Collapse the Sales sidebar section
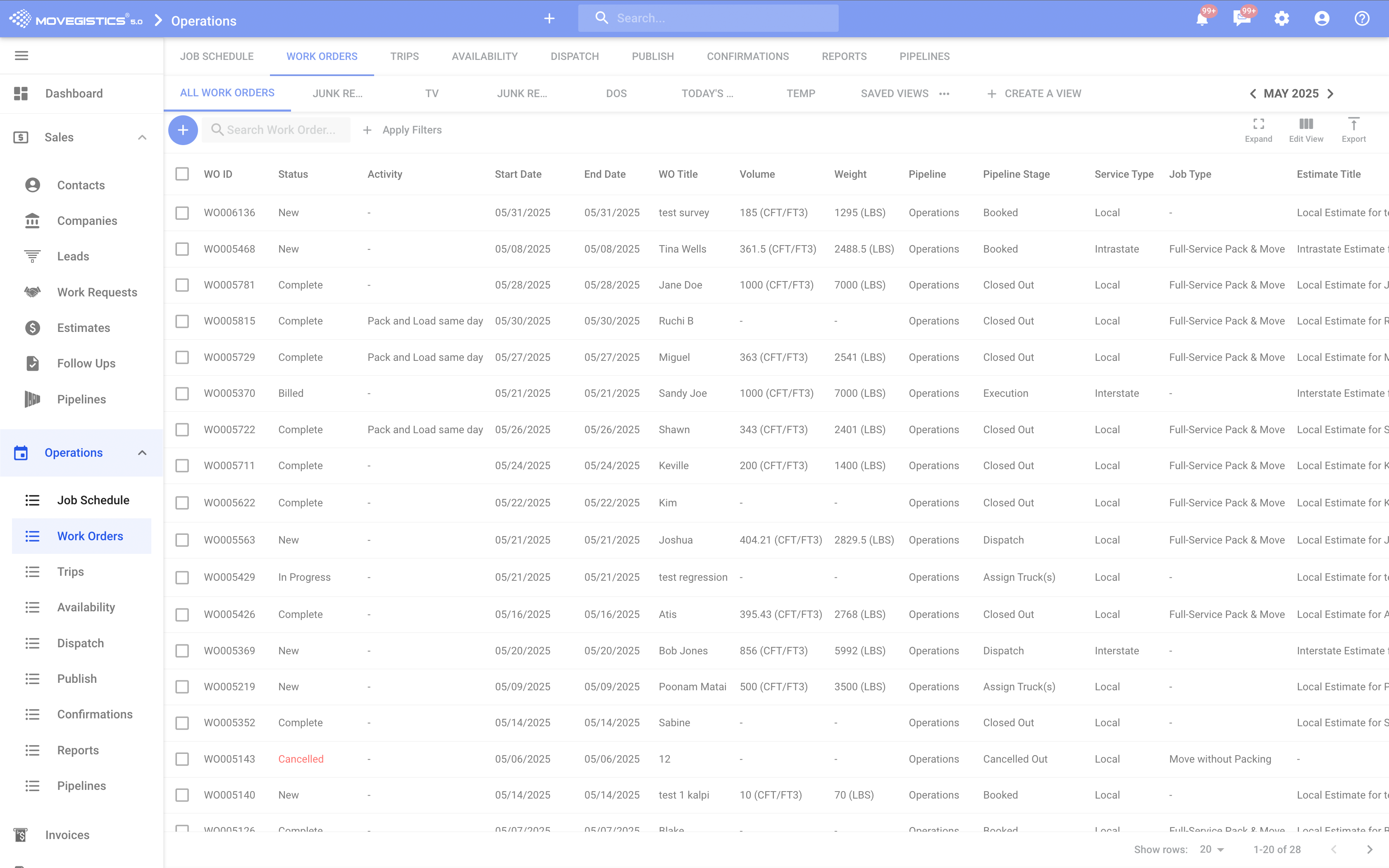1389x868 pixels. (142, 137)
